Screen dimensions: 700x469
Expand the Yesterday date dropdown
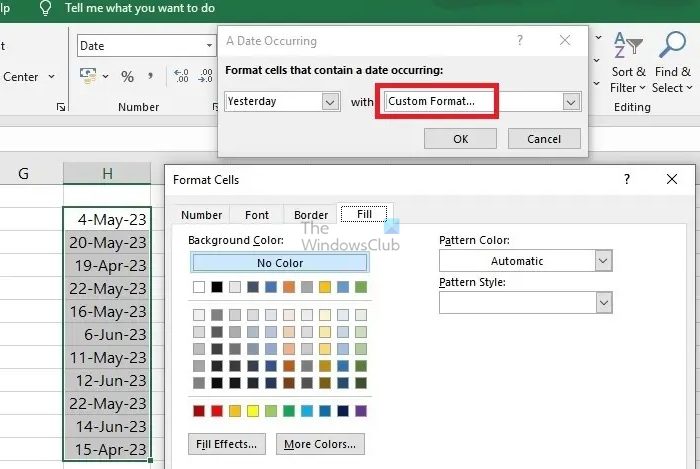pos(331,102)
